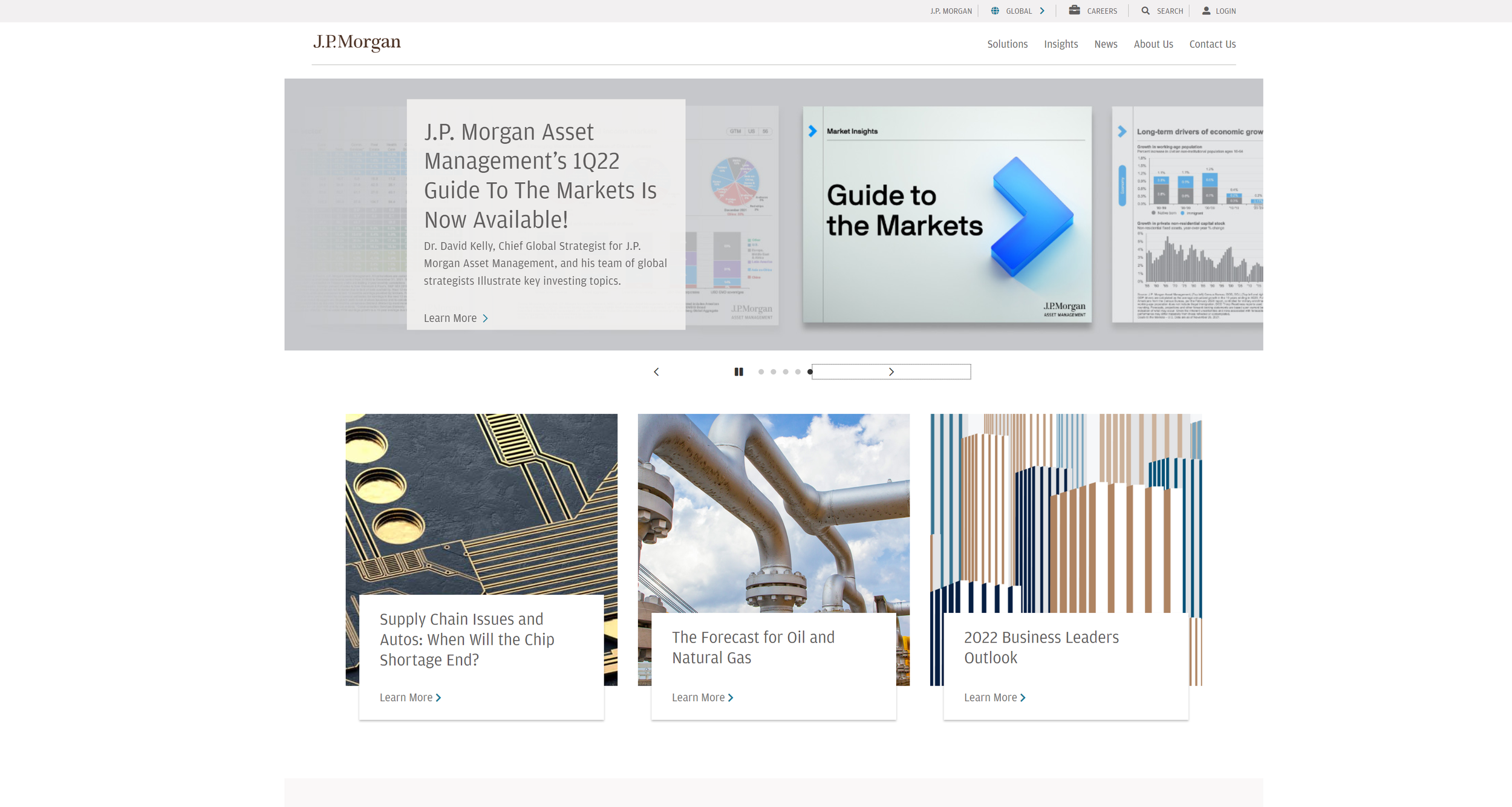Click the Search magnifier icon

click(1145, 11)
